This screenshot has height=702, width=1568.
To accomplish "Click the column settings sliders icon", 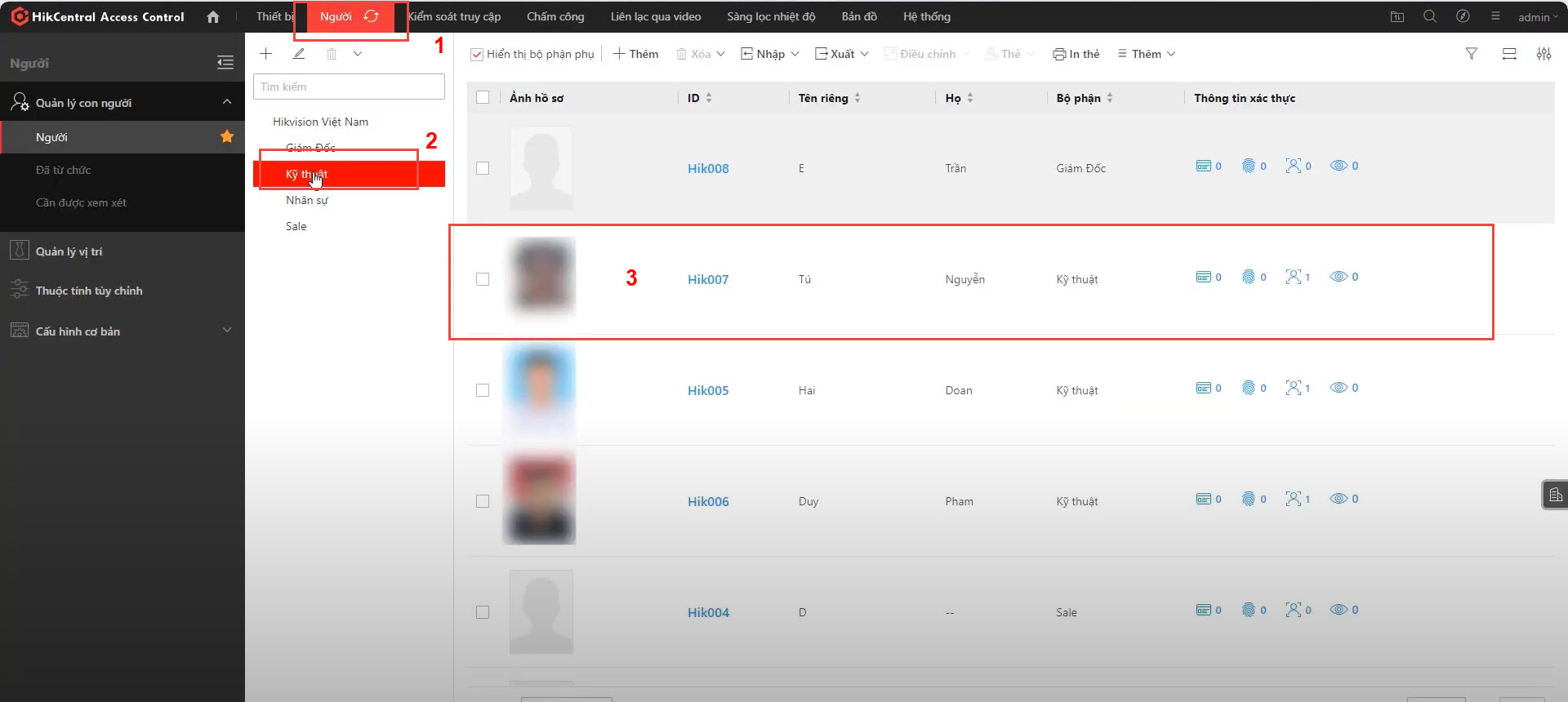I will [x=1543, y=54].
